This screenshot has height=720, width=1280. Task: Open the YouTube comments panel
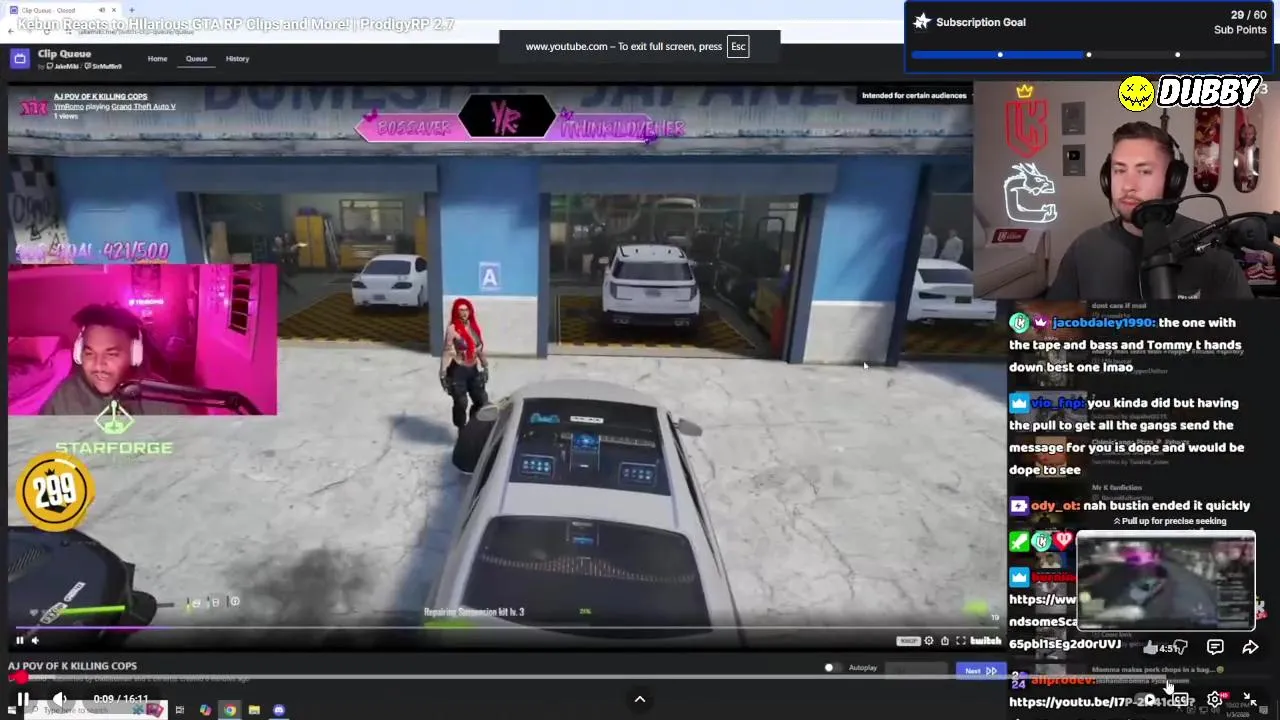tap(1215, 648)
